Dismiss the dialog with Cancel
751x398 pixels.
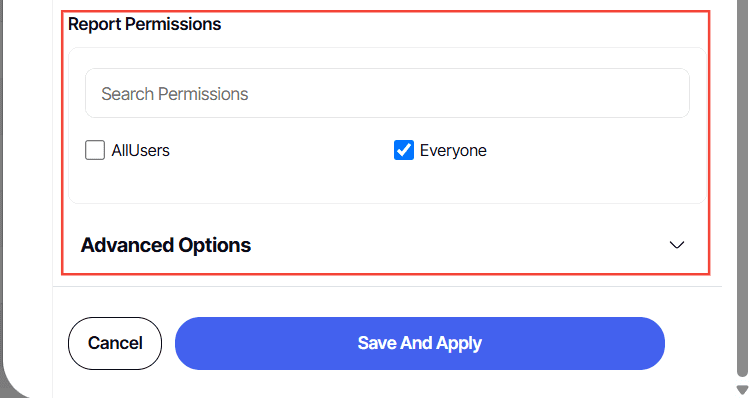tap(115, 343)
